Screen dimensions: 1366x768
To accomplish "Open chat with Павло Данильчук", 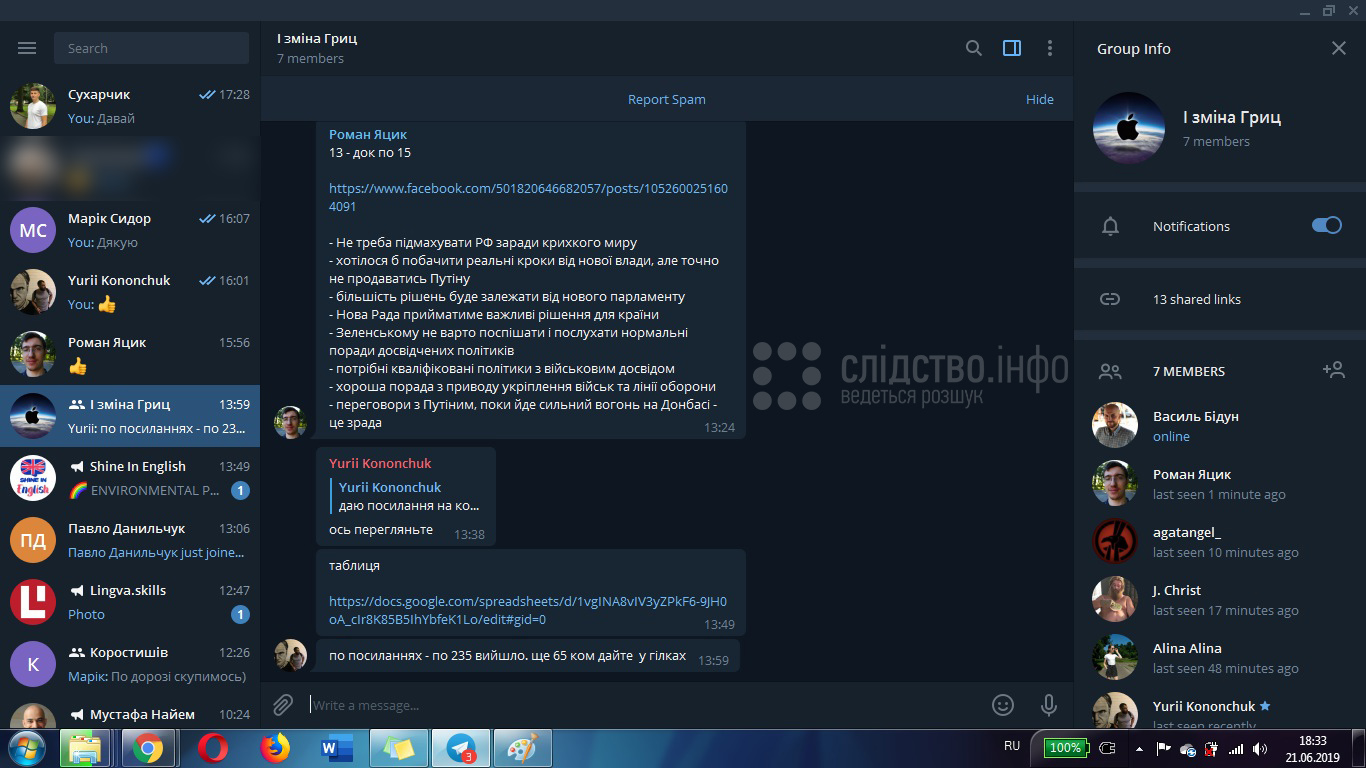I will point(130,540).
